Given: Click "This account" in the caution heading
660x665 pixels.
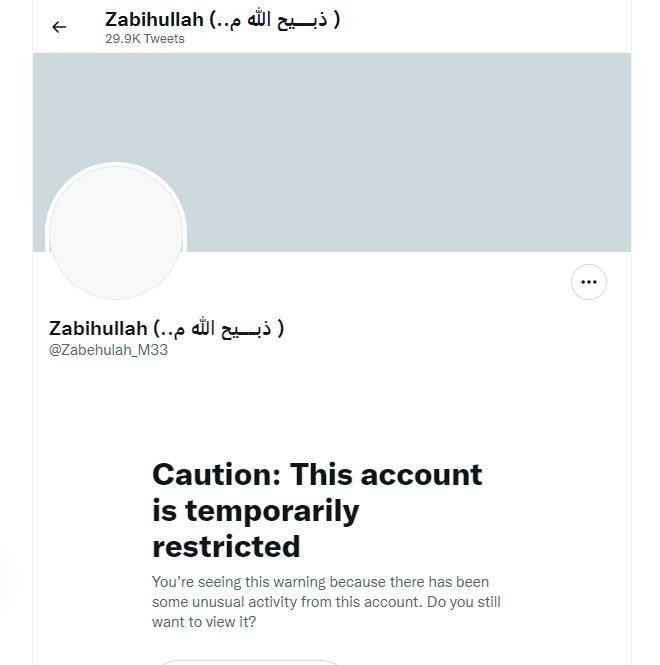Looking at the screenshot, I should [x=386, y=474].
